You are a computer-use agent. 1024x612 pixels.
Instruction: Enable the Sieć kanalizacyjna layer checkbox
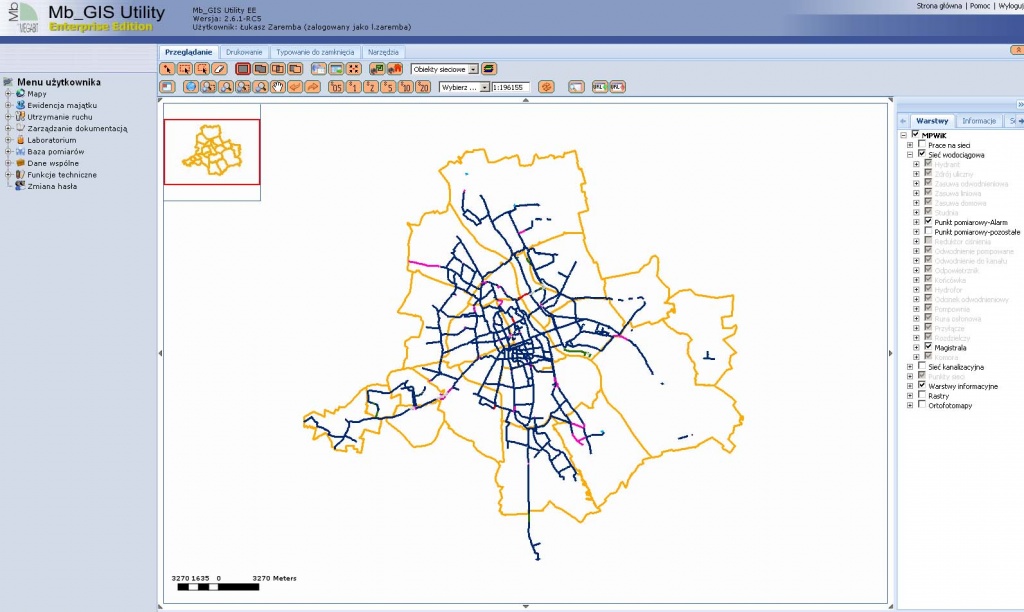[921, 367]
